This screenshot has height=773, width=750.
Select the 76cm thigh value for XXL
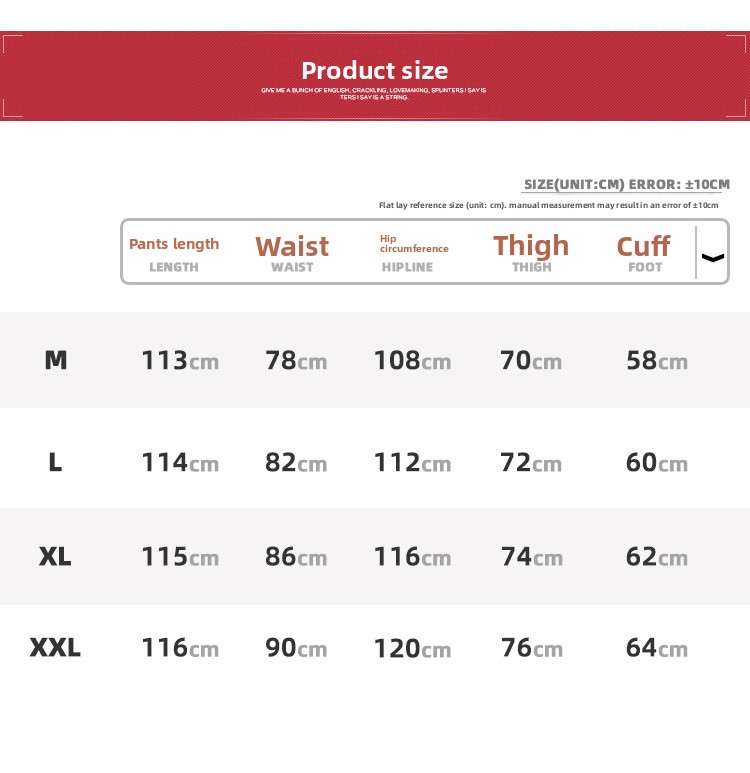(531, 648)
